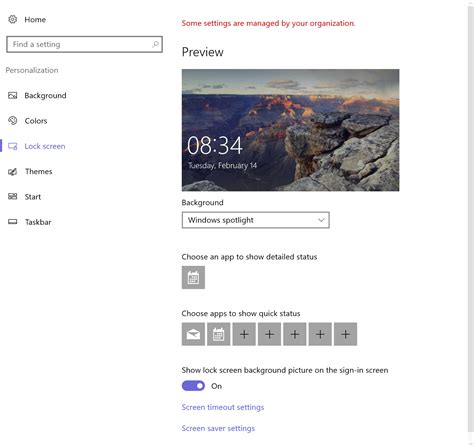The image size is (474, 447).
Task: Select Lock screen settings page
Action: click(x=45, y=146)
